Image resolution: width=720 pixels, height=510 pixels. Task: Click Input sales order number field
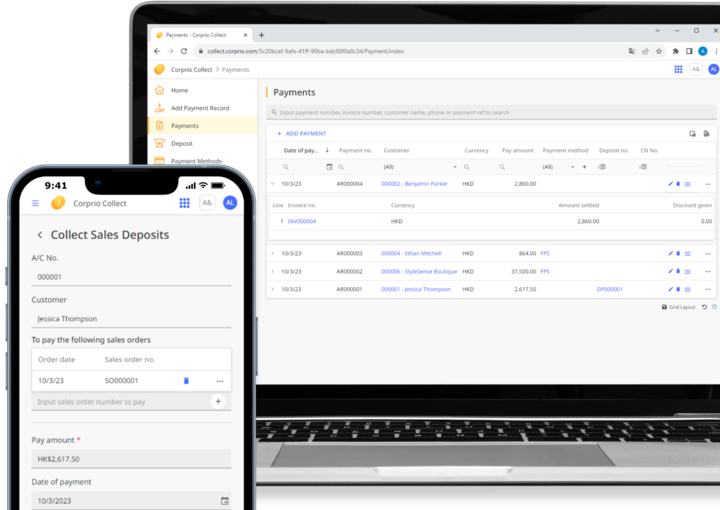tap(121, 402)
